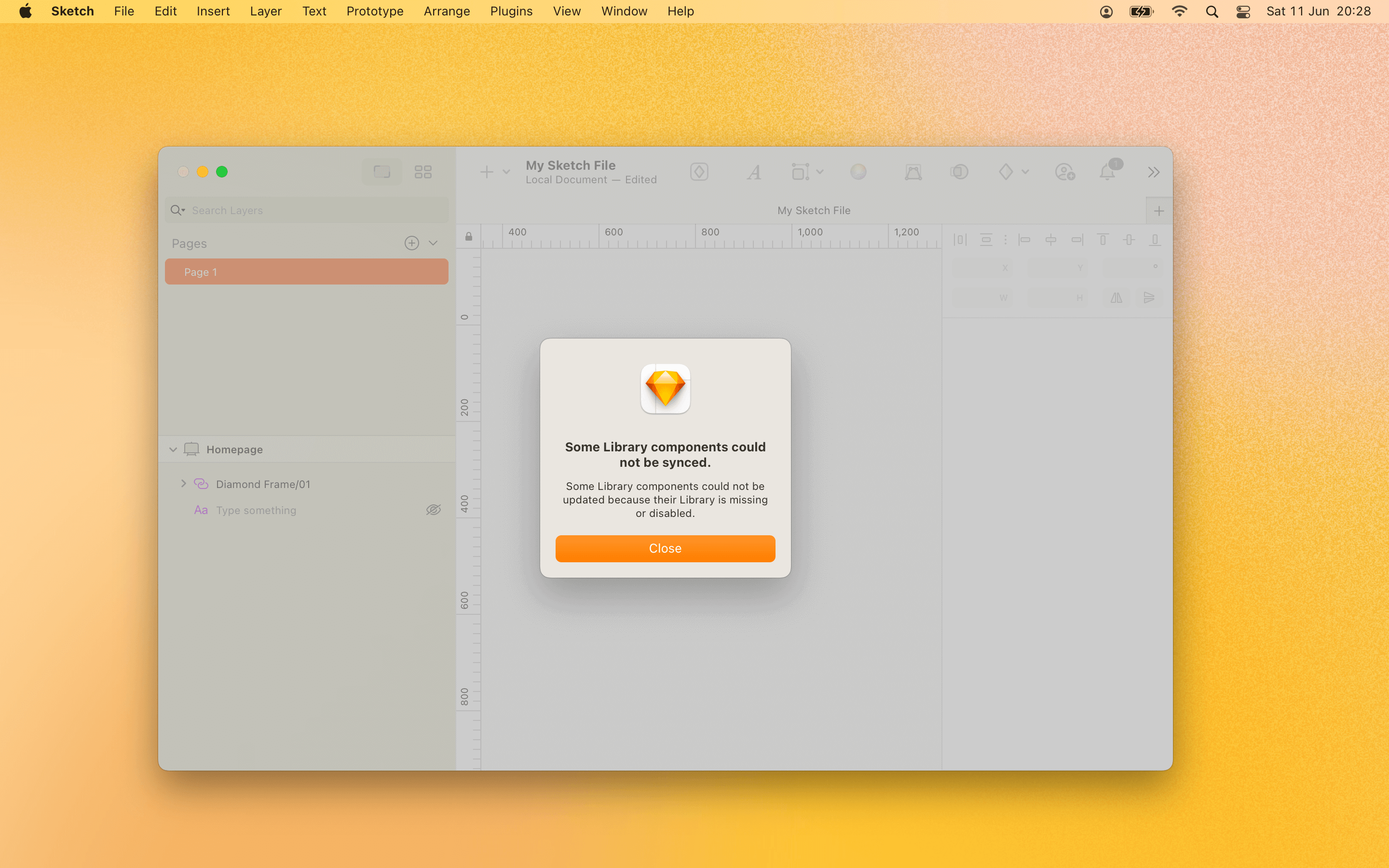Open the Pages list chevron
Viewport: 1389px width, 868px height.
pyautogui.click(x=434, y=243)
